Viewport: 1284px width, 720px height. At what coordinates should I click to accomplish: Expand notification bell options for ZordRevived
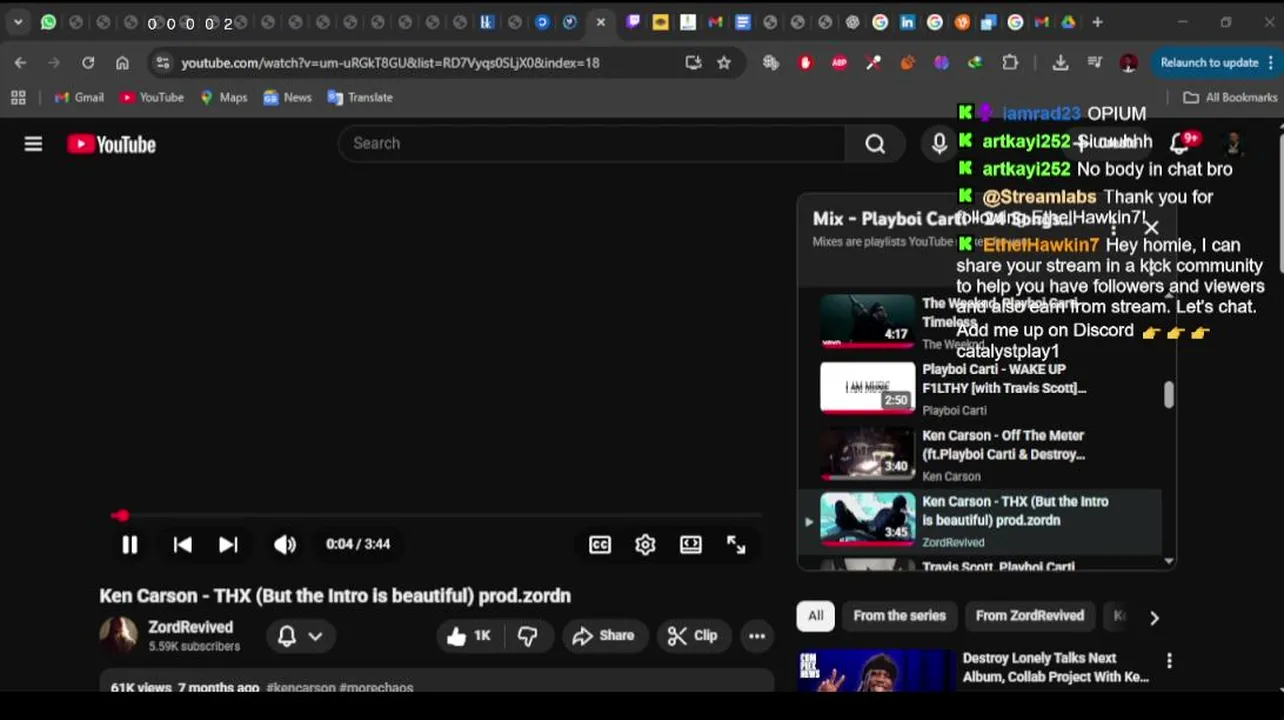[299, 636]
